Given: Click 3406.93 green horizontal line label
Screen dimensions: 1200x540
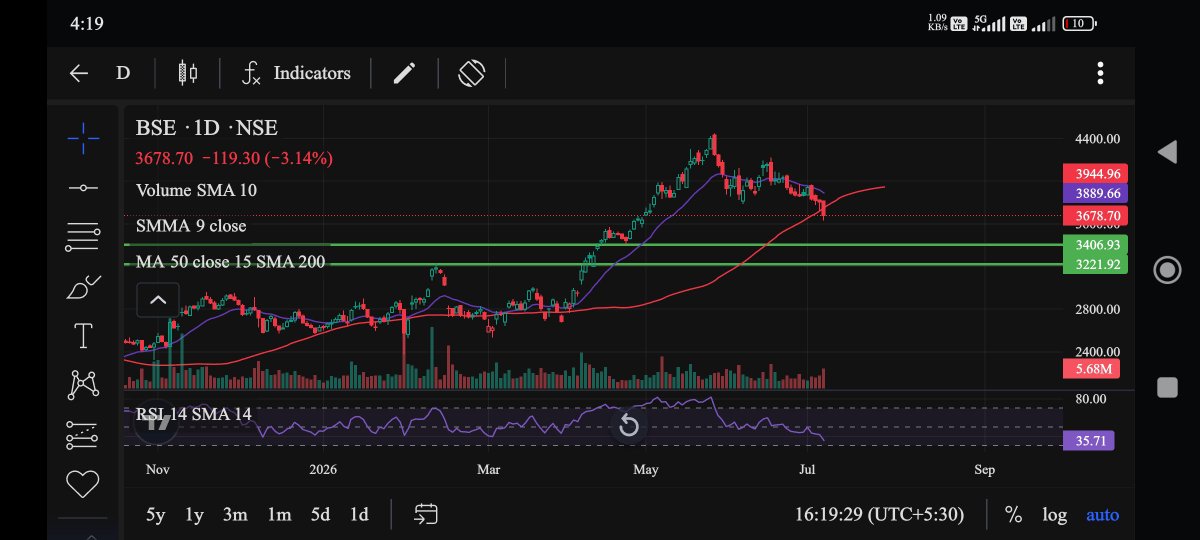Looking at the screenshot, I should [x=1095, y=244].
